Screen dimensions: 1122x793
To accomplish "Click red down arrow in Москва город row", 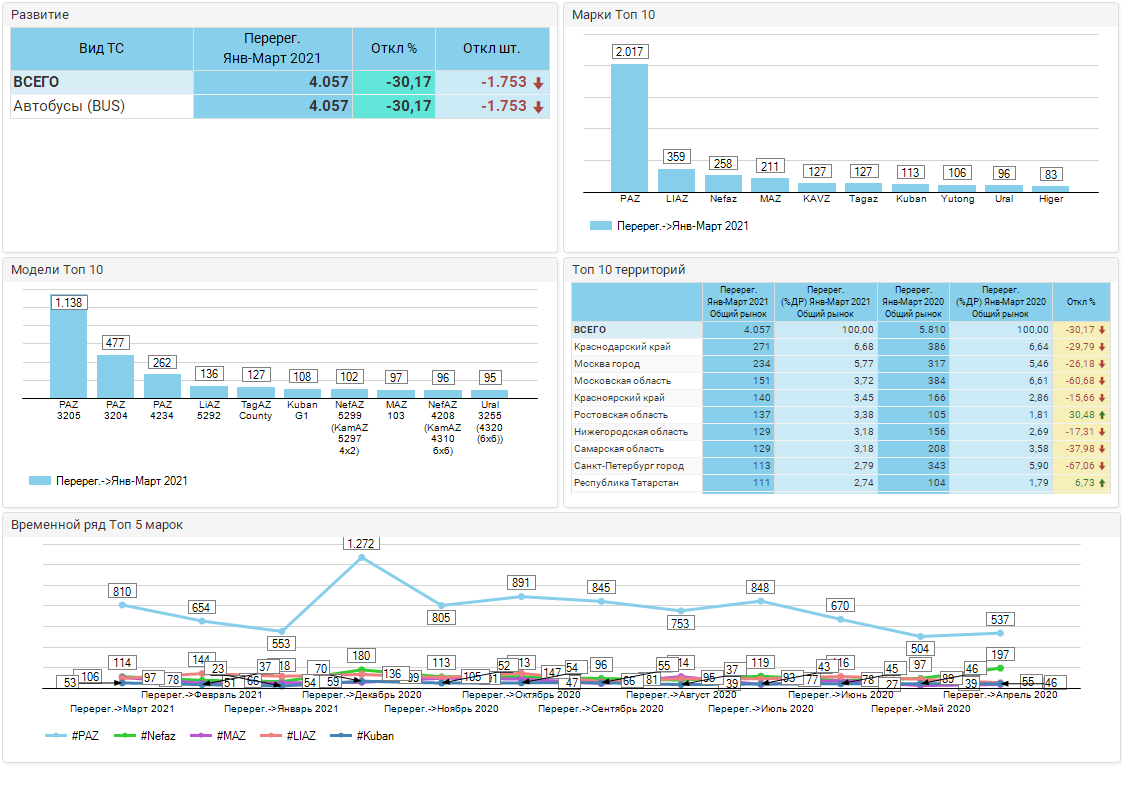I will pos(1101,364).
